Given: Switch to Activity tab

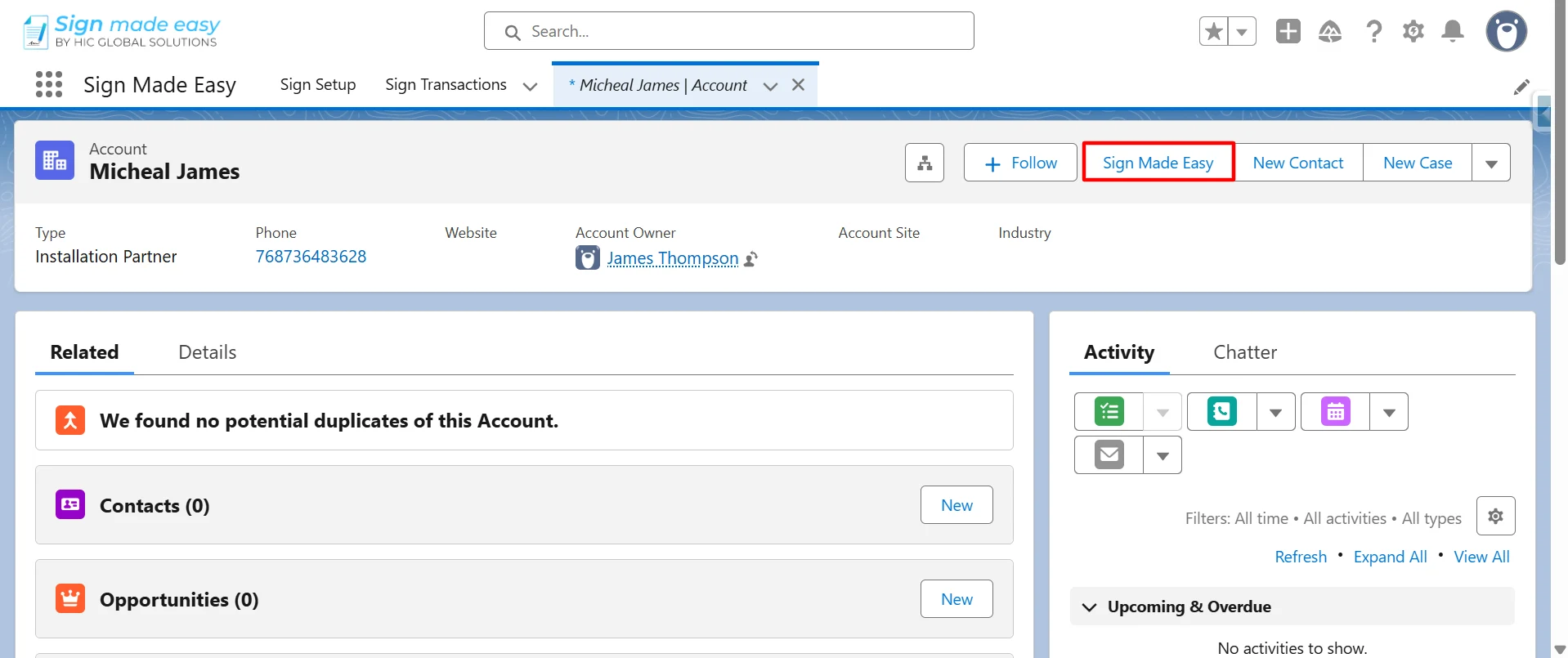Looking at the screenshot, I should (x=1119, y=352).
